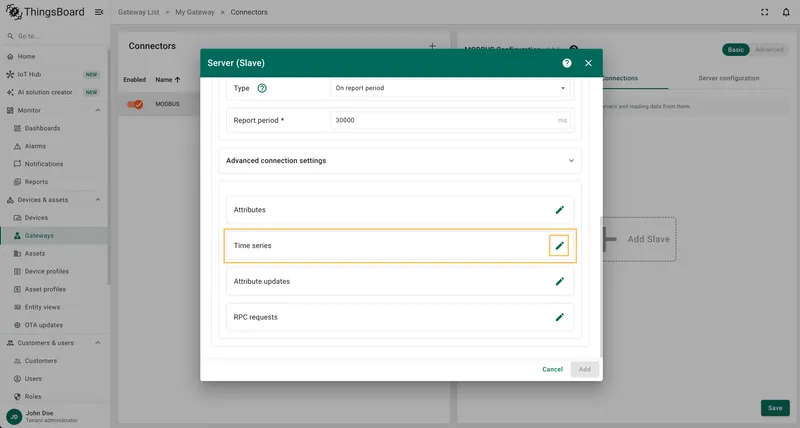
Task: Edit the Attribute updates configuration
Action: coord(559,281)
